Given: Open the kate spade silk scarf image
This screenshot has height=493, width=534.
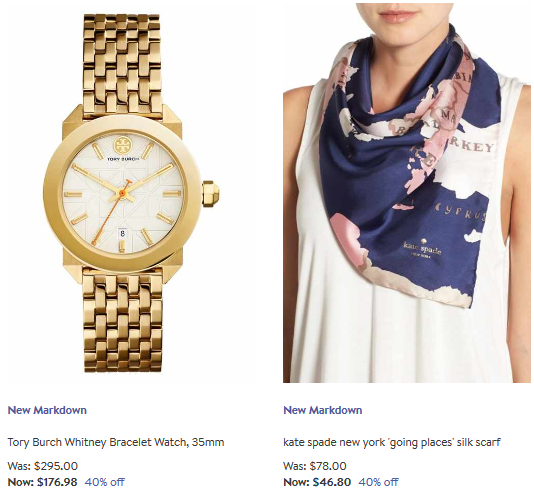Looking at the screenshot, I should (x=407, y=193).
